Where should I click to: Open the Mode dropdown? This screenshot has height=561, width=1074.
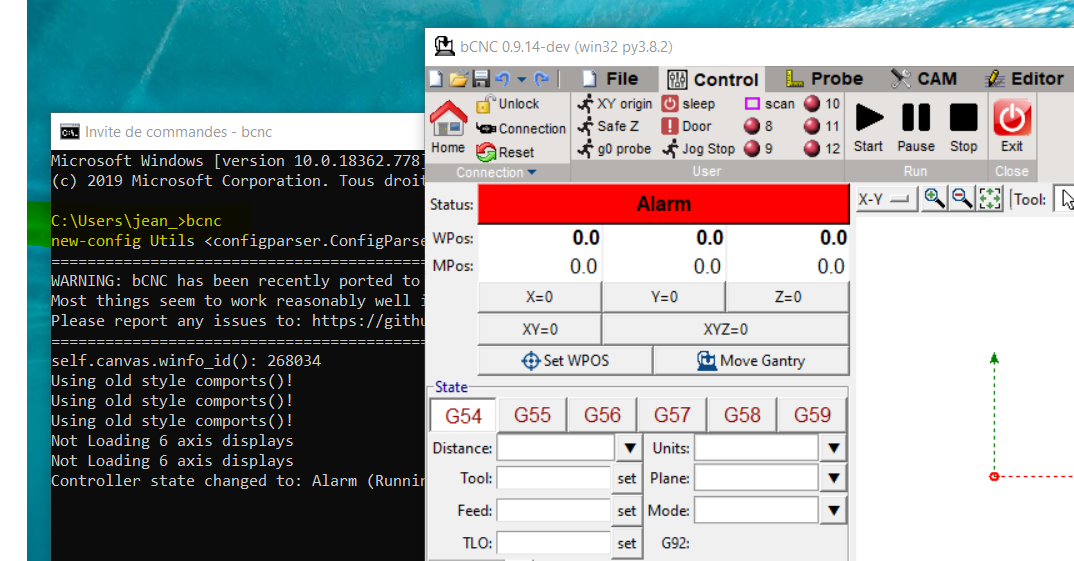click(x=834, y=510)
